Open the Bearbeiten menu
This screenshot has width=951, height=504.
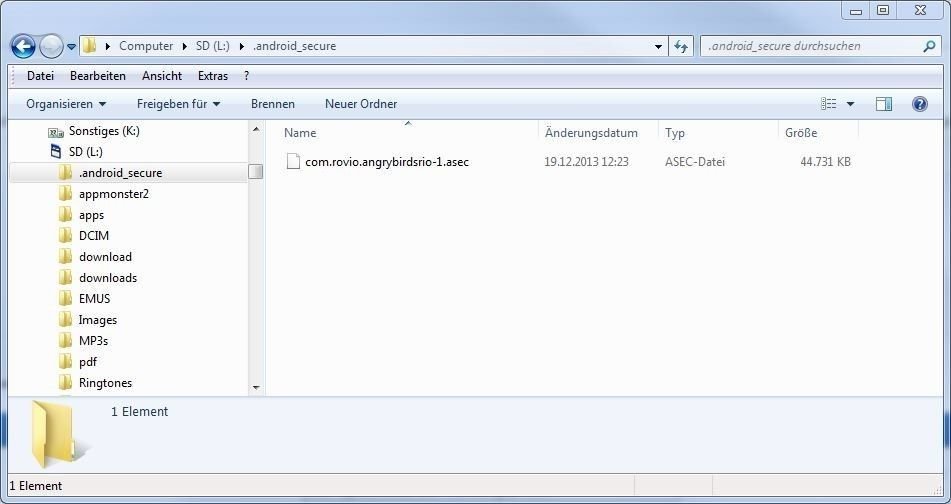pos(98,76)
